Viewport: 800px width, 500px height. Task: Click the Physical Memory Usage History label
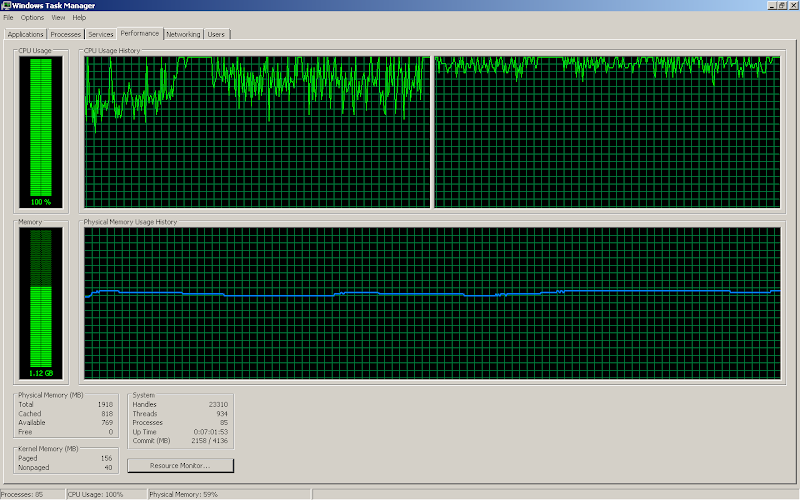coord(130,222)
